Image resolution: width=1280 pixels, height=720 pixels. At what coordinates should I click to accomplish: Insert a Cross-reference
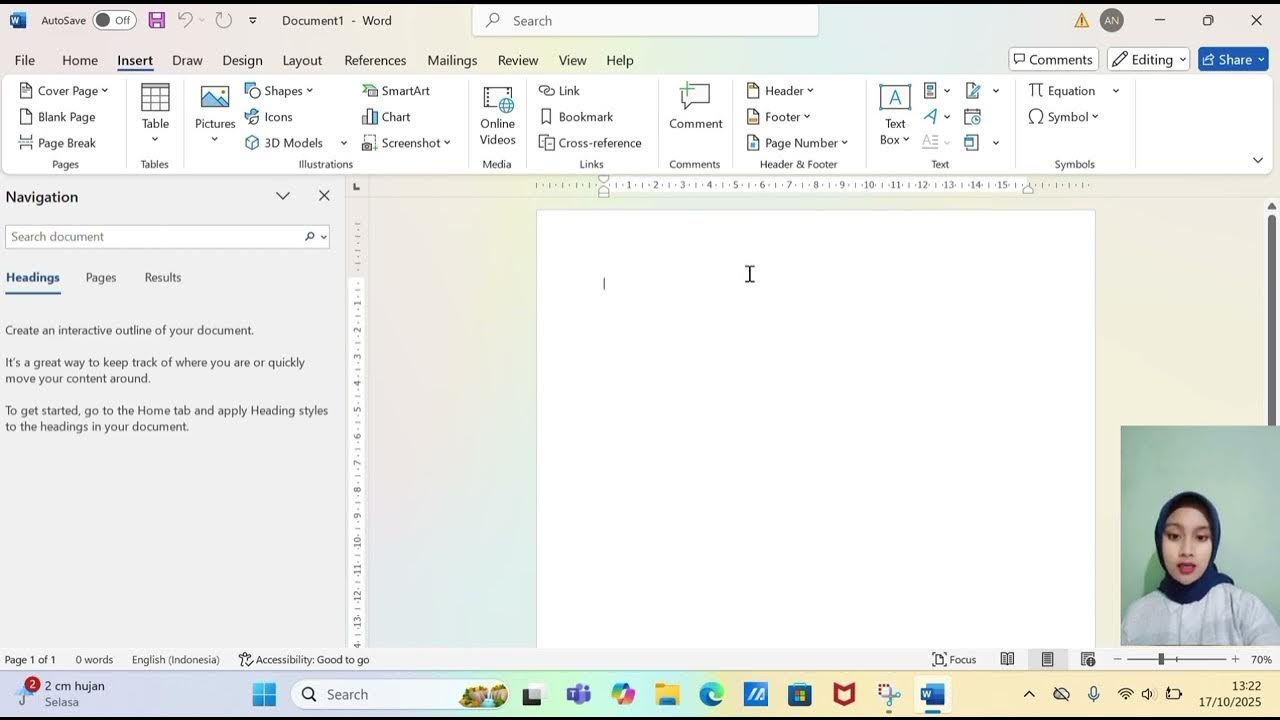(590, 143)
